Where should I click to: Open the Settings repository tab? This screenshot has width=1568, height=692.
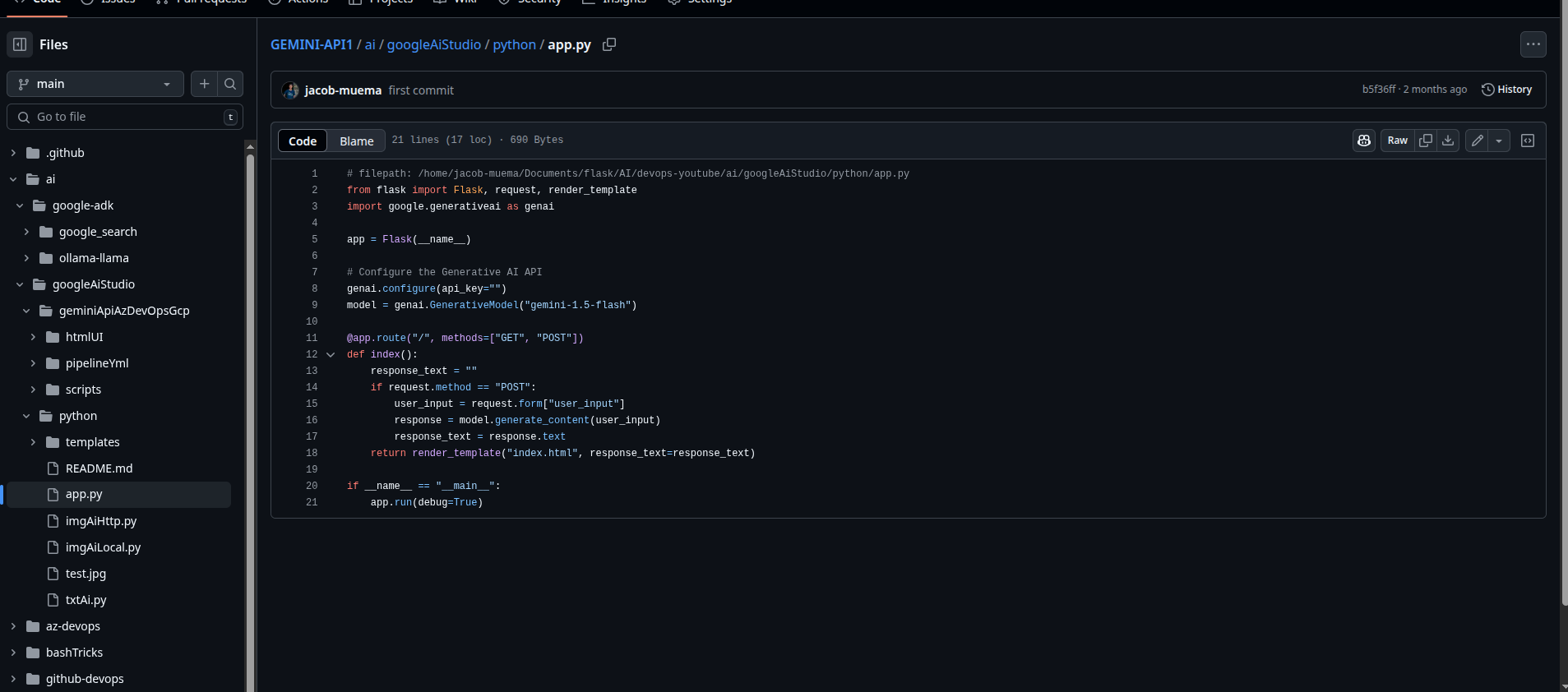pos(700,2)
